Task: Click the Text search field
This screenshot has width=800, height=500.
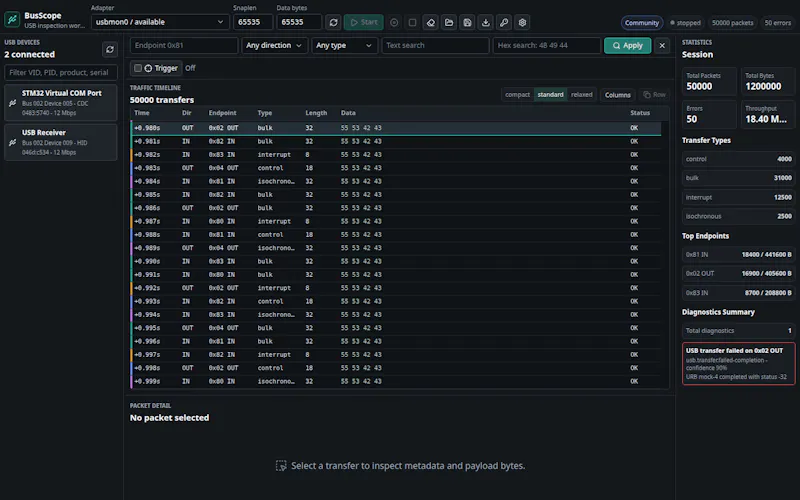Action: click(435, 45)
